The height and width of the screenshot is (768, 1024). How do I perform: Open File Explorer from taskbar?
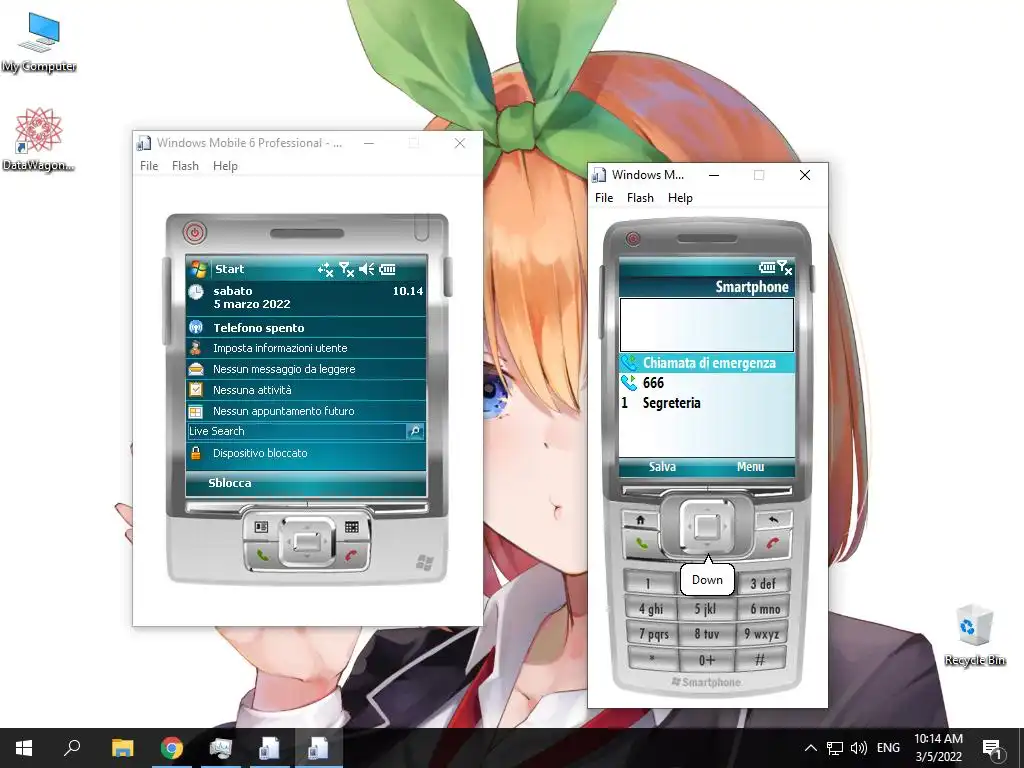click(x=122, y=748)
